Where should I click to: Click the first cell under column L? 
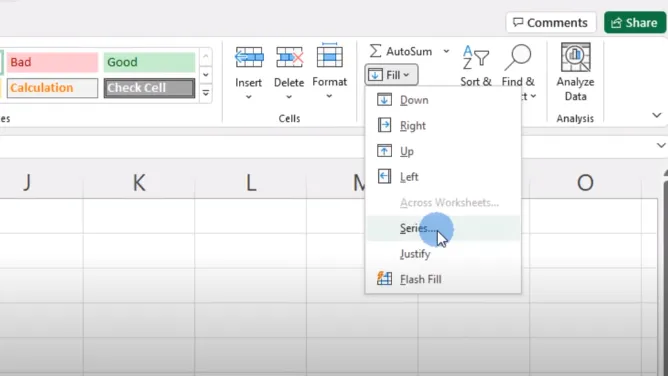point(250,216)
